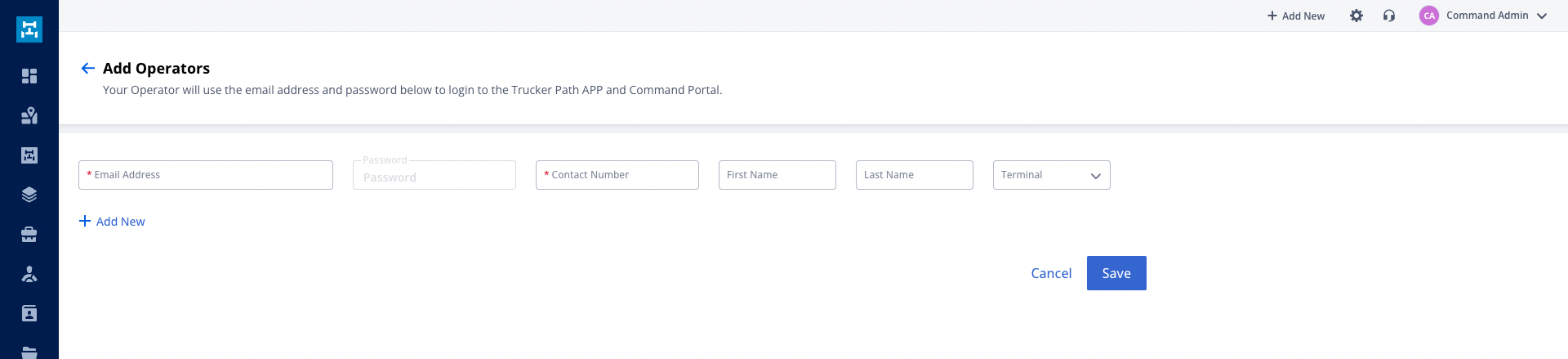Open the map location sidebar icon
The width and height of the screenshot is (1568, 359).
(29, 115)
